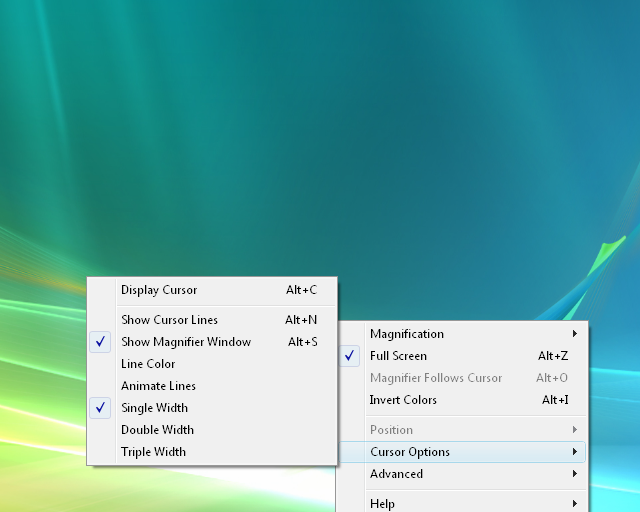The width and height of the screenshot is (640, 512).
Task: Toggle Display Cursor option
Action: click(159, 290)
